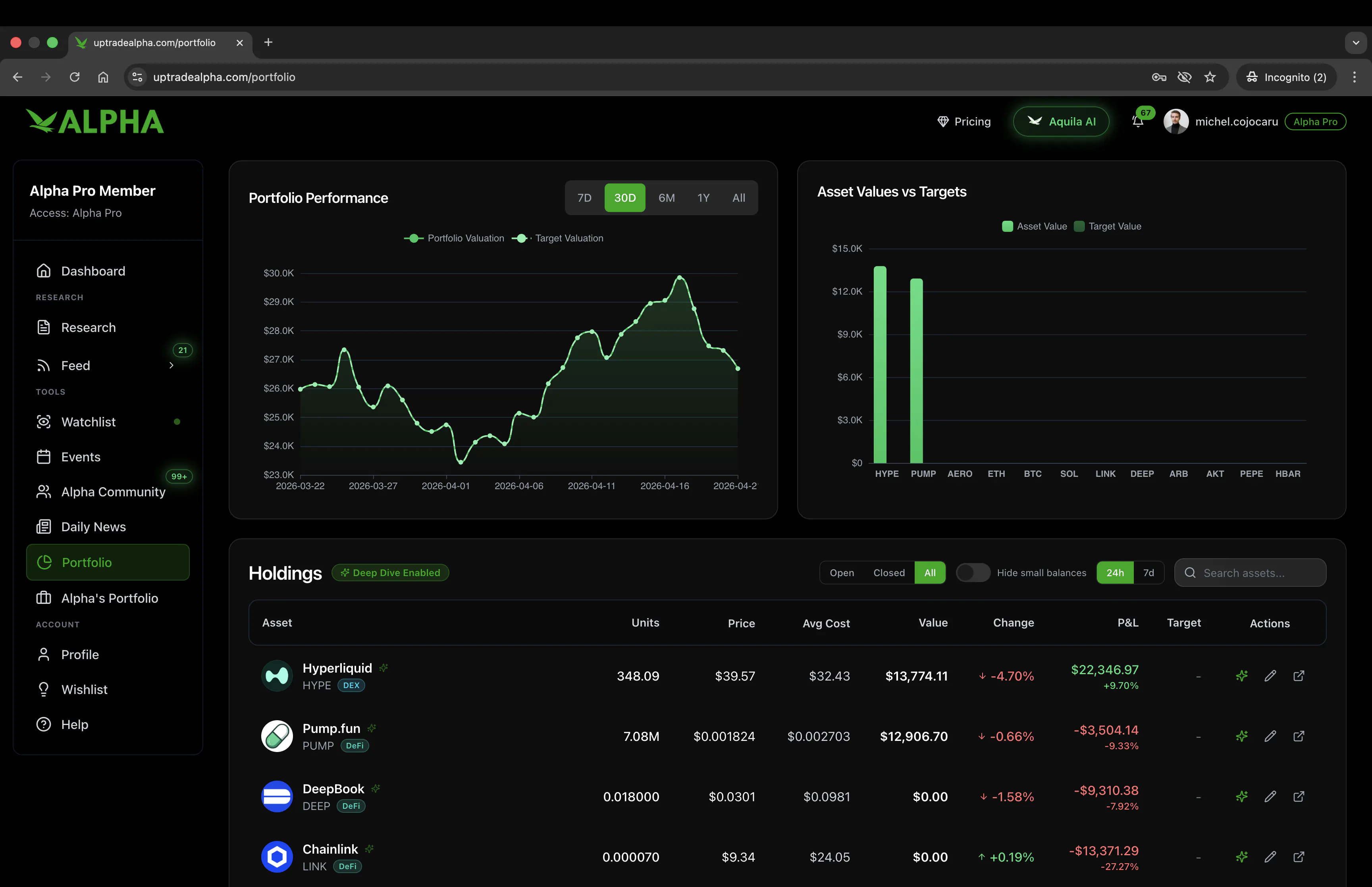The width and height of the screenshot is (1372, 887).
Task: Open Hyperliquid external link icon
Action: coord(1299,676)
